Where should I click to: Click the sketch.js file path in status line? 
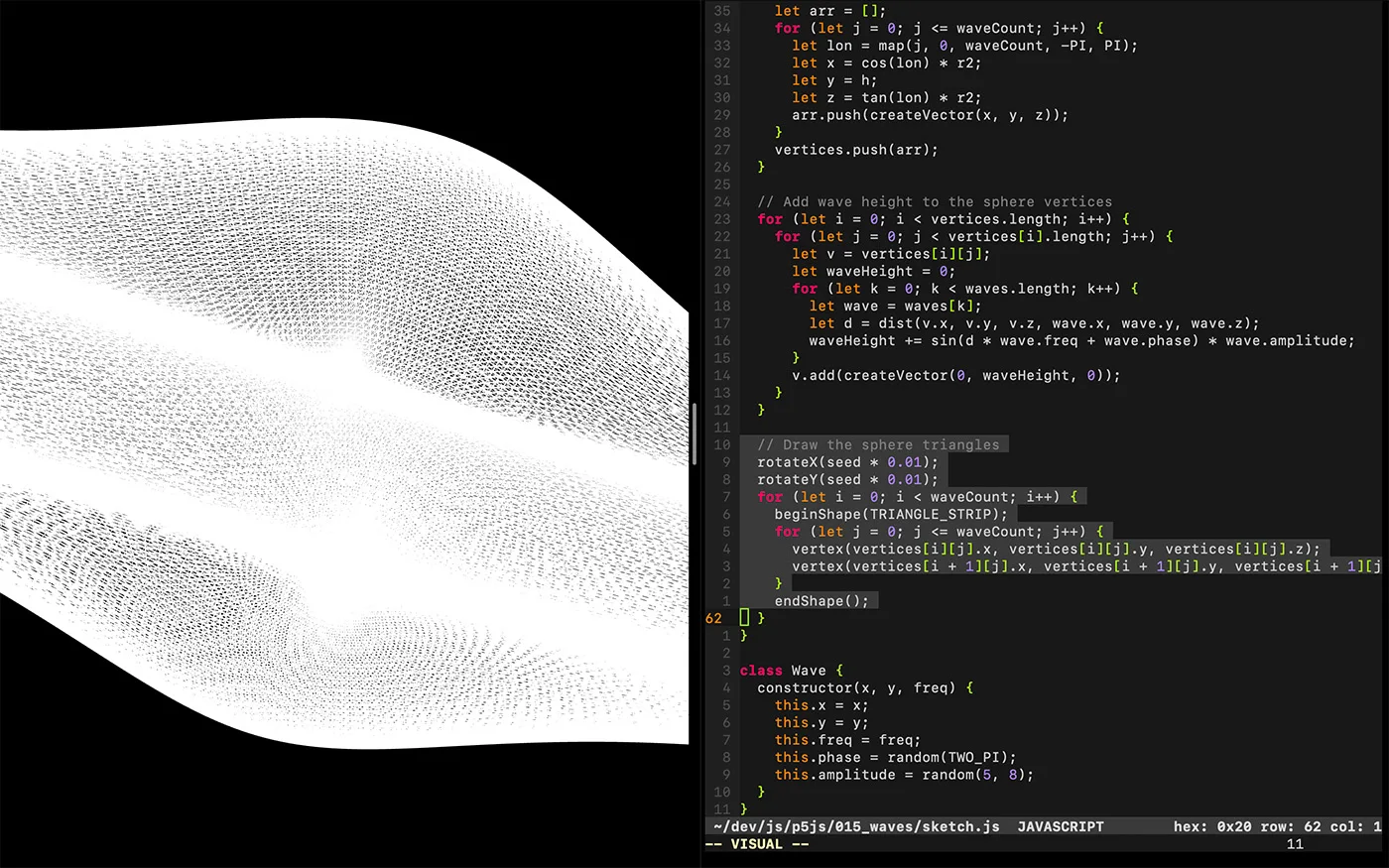[855, 826]
